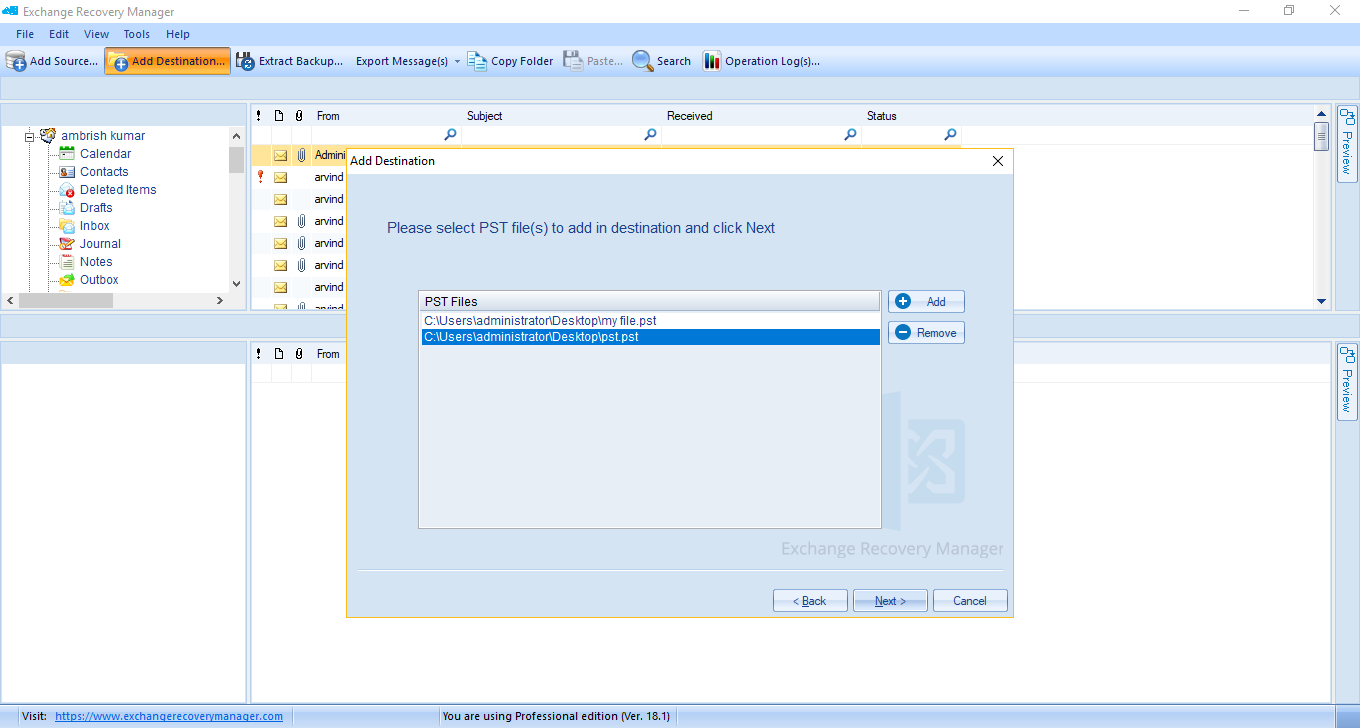The width and height of the screenshot is (1366, 728).
Task: Select the Deleted Items folder
Action: (118, 190)
